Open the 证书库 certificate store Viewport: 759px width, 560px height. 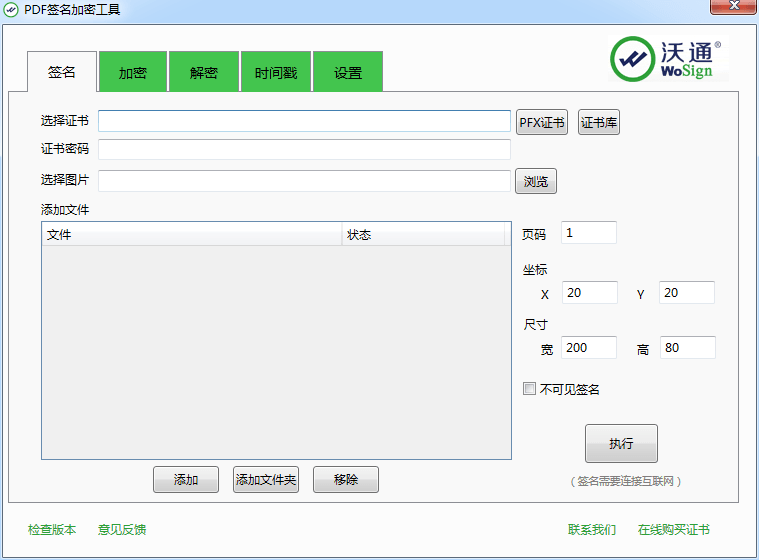tap(599, 123)
